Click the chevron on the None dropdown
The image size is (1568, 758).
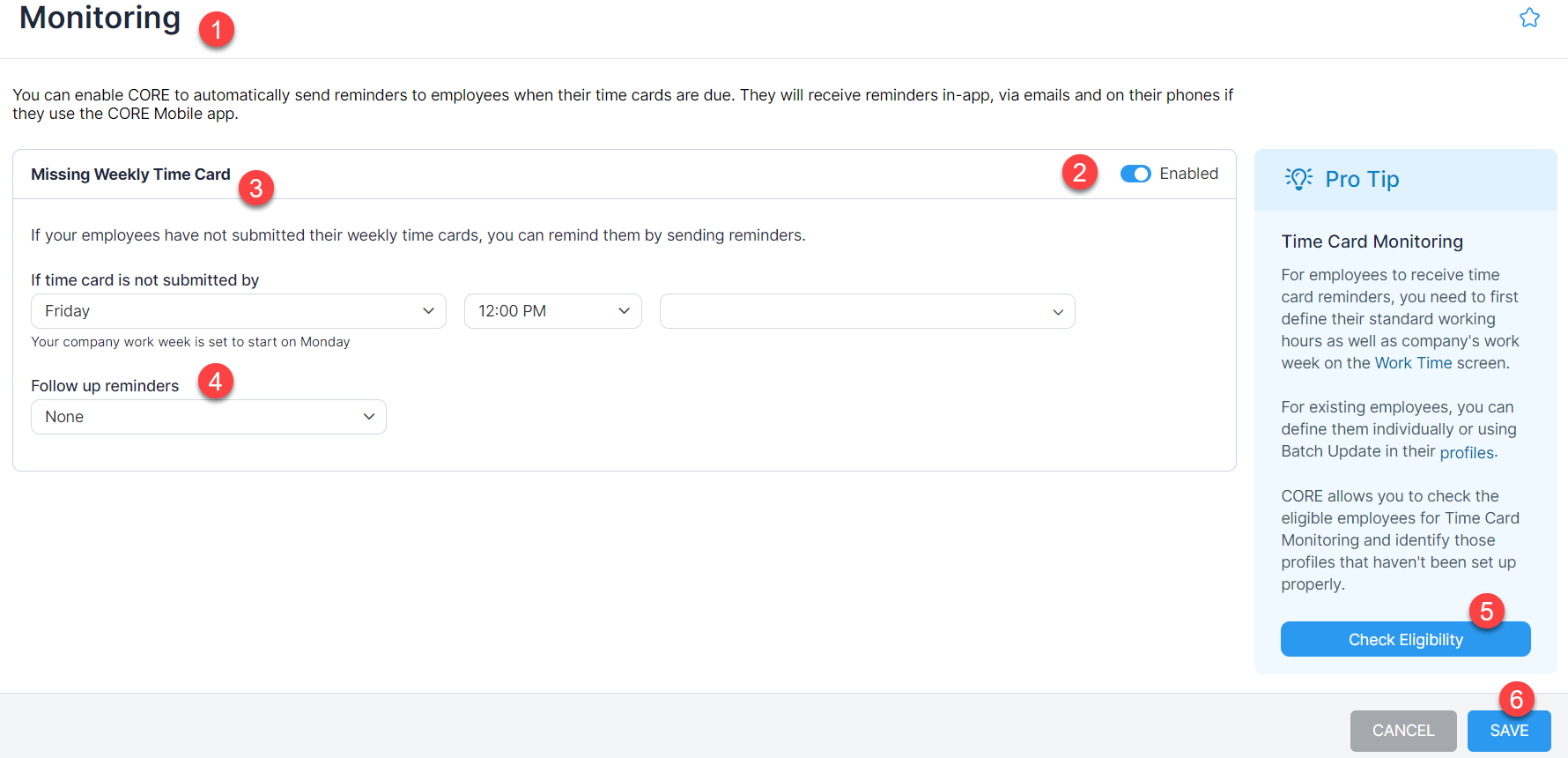pos(369,416)
